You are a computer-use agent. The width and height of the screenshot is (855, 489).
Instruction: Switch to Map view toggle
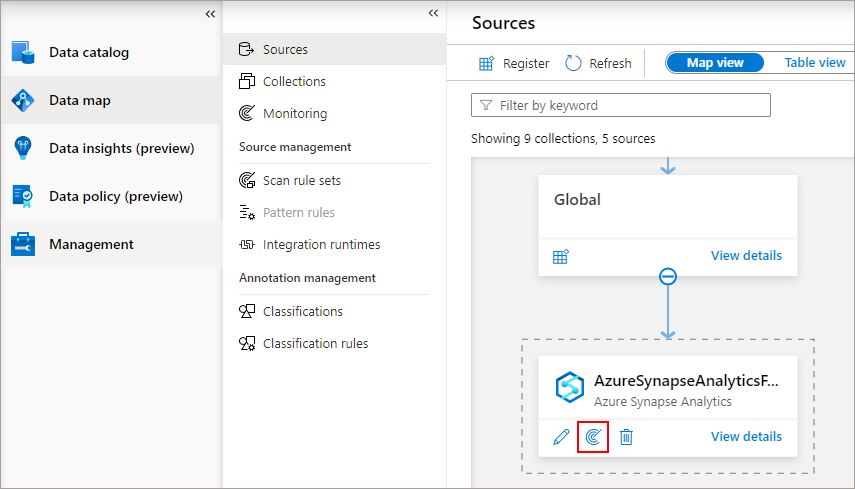(x=715, y=63)
